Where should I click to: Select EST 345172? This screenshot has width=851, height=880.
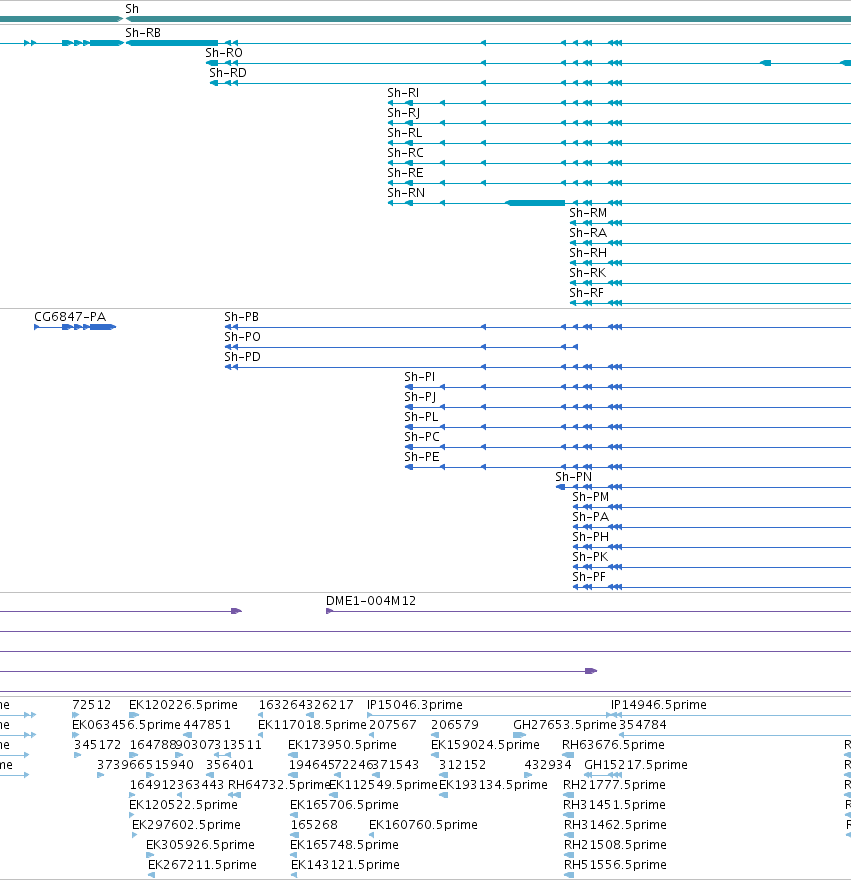click(x=98, y=745)
